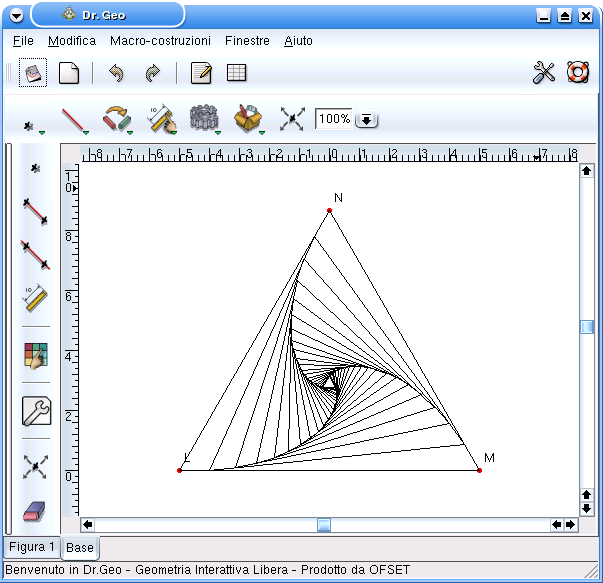This screenshot has width=603, height=583.
Task: Open a new text editor view
Action: (201, 73)
